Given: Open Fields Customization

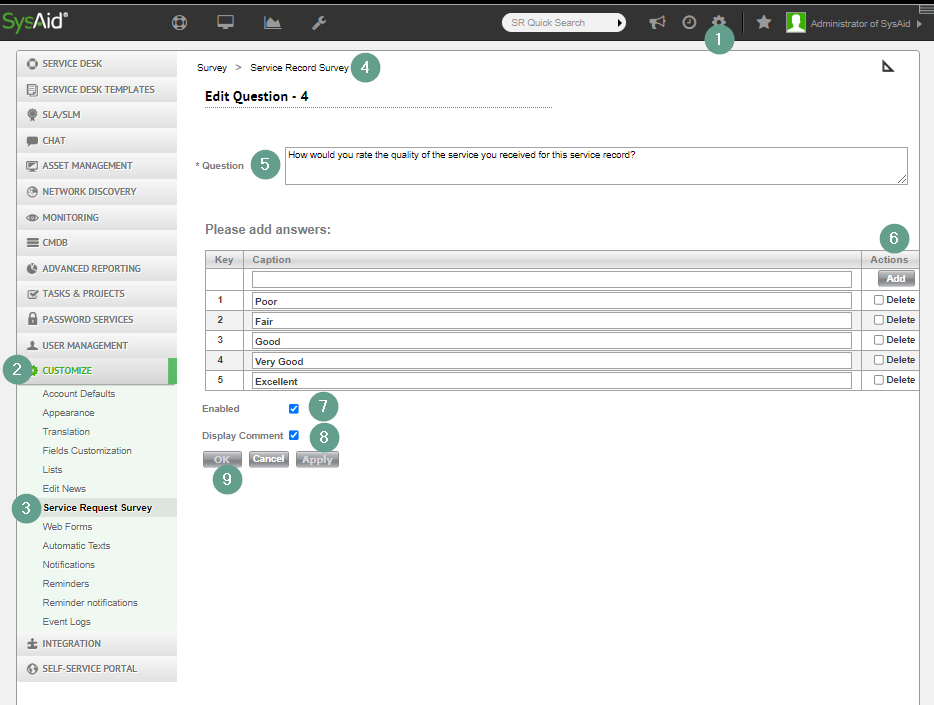Looking at the screenshot, I should tap(87, 451).
